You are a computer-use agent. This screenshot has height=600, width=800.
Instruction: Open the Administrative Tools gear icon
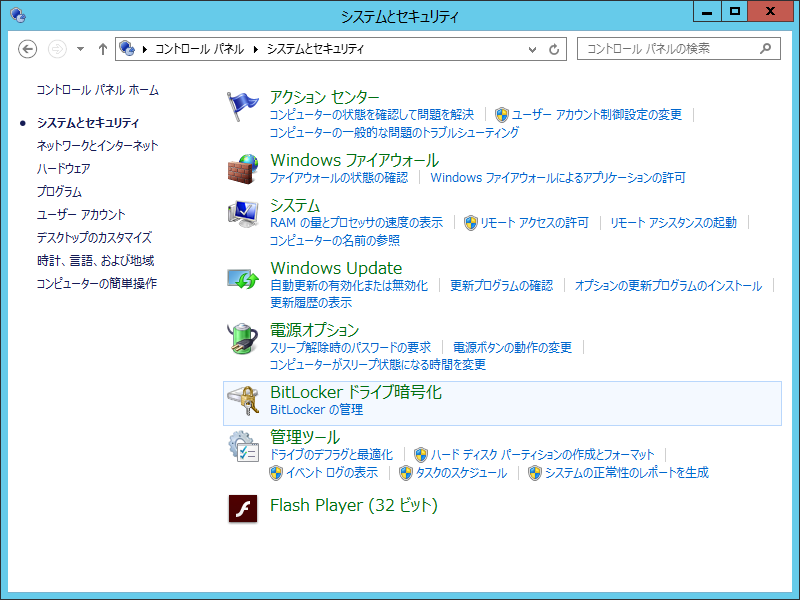(x=242, y=446)
